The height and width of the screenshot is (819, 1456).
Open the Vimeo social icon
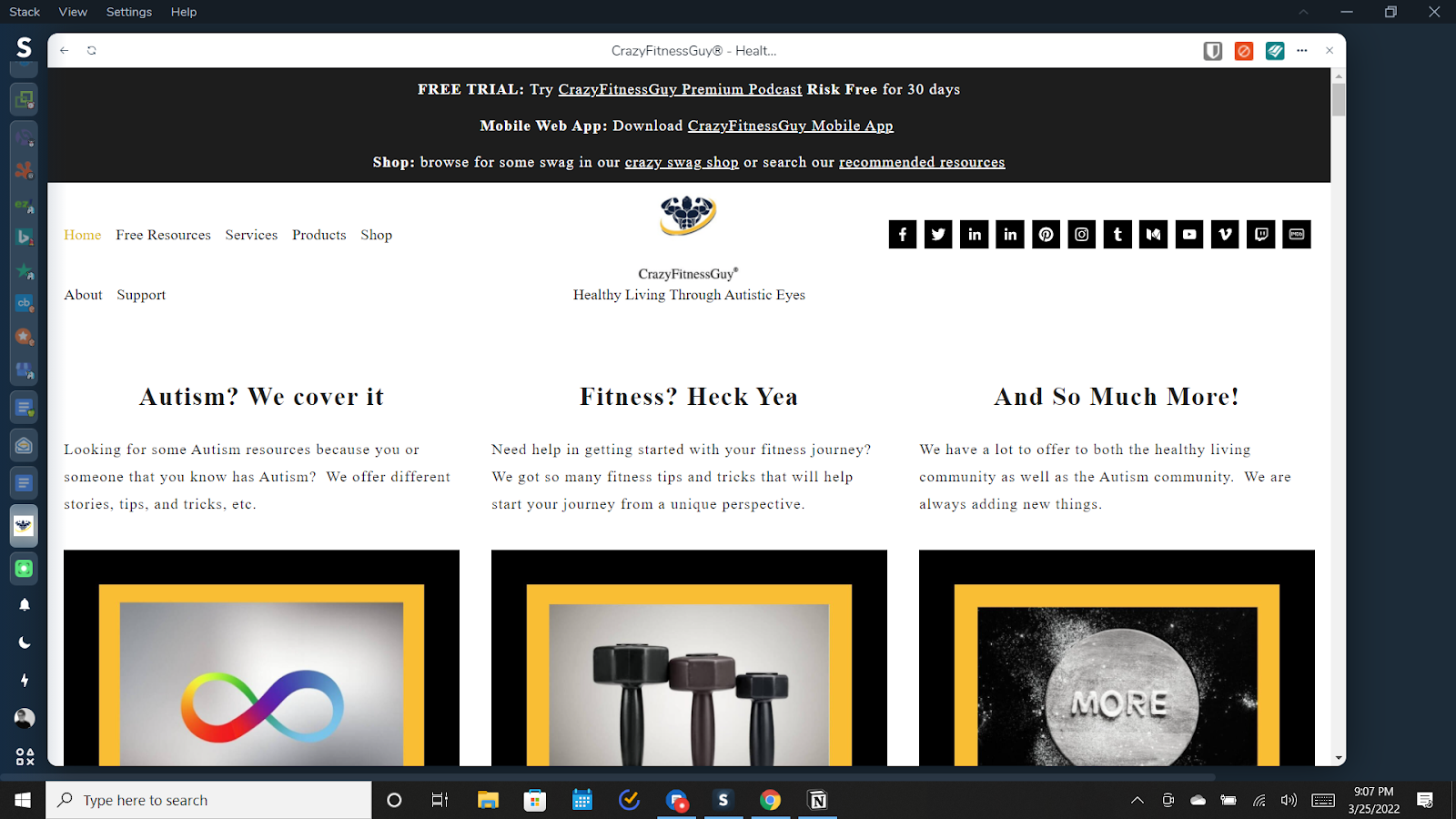tap(1225, 235)
